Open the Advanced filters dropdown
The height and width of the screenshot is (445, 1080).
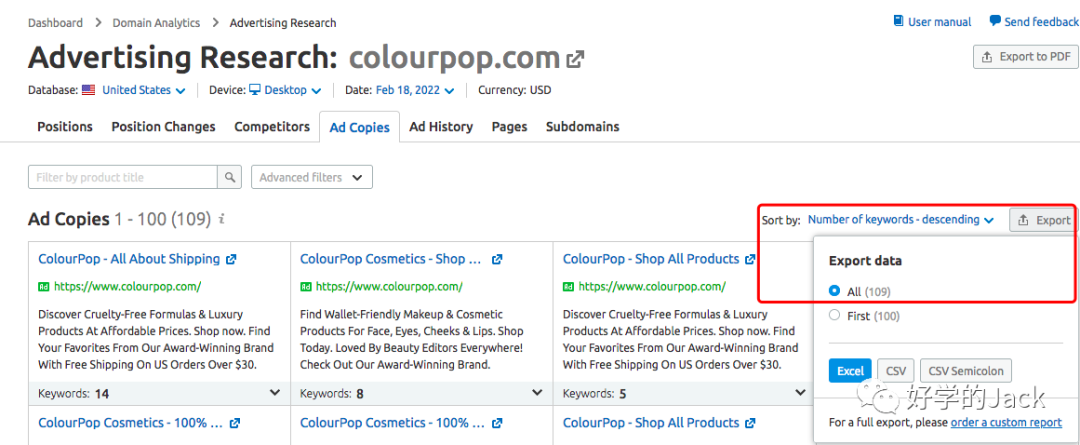point(311,177)
